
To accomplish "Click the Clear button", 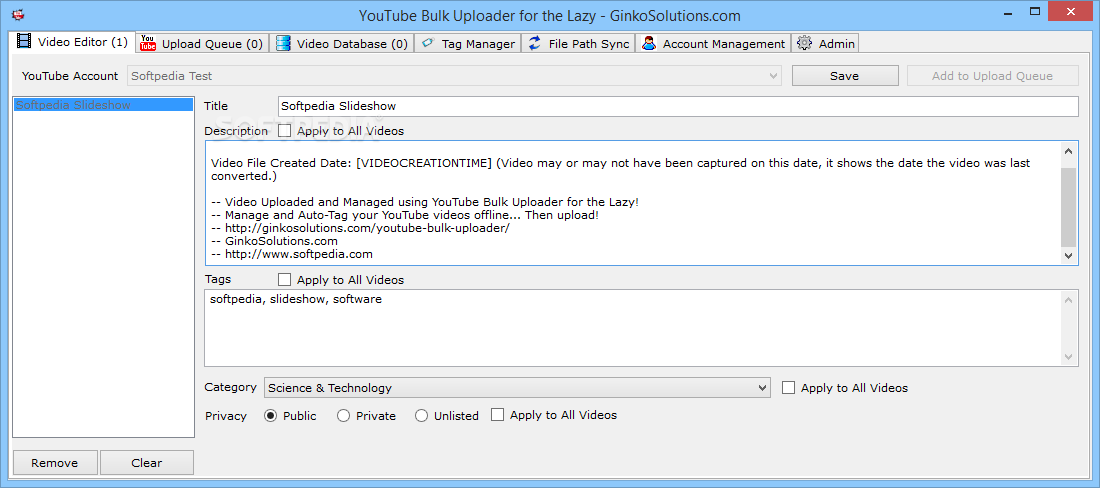I will tap(147, 463).
